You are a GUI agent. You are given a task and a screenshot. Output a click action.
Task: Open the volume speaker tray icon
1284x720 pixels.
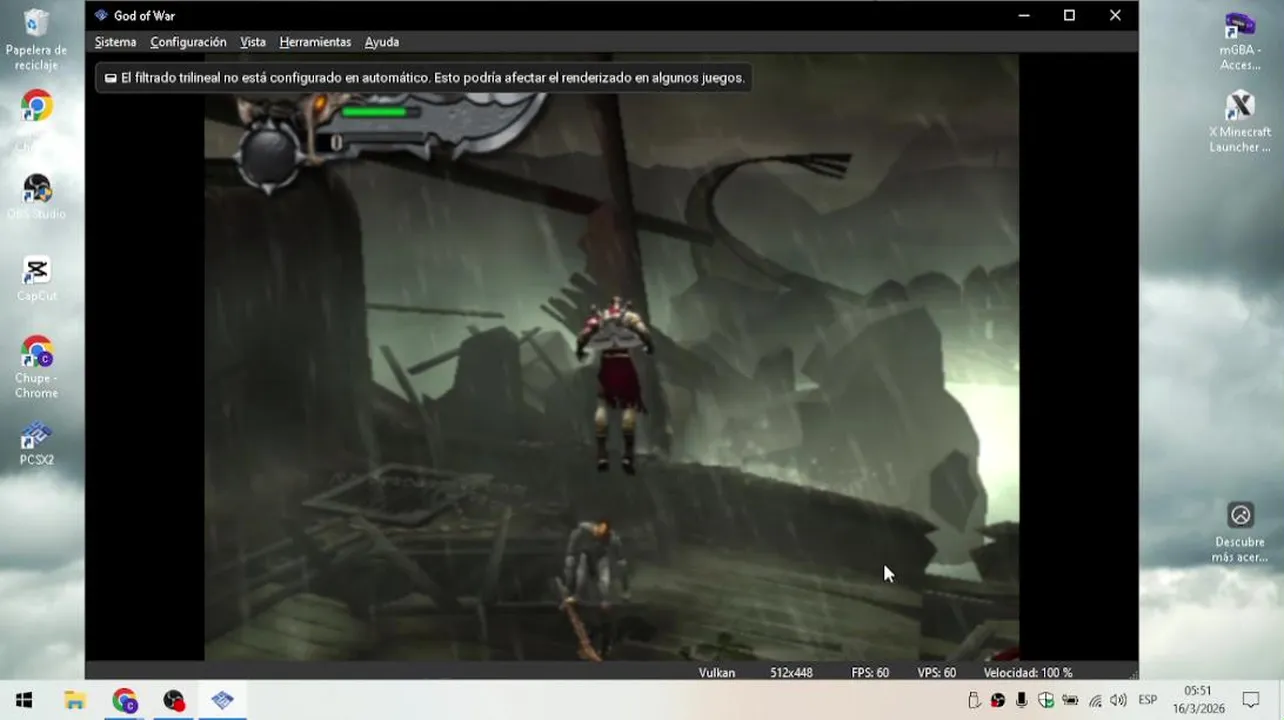coord(1118,700)
